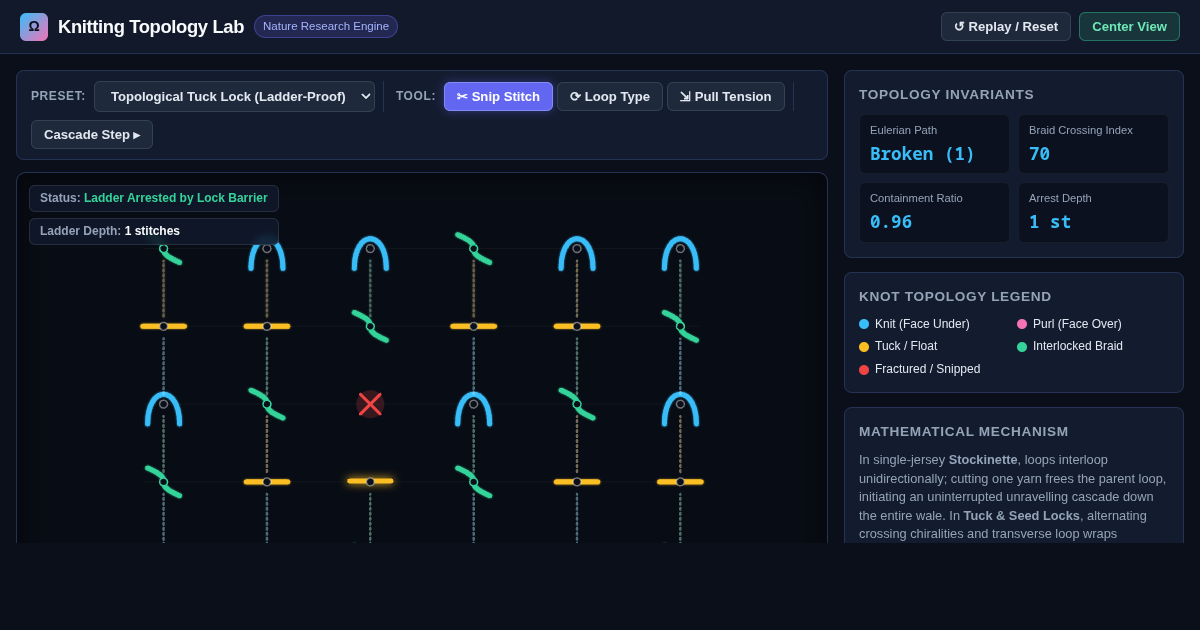This screenshot has height=630, width=1200.
Task: Click the green braid stitch in third row, second column
Action: pos(267,404)
